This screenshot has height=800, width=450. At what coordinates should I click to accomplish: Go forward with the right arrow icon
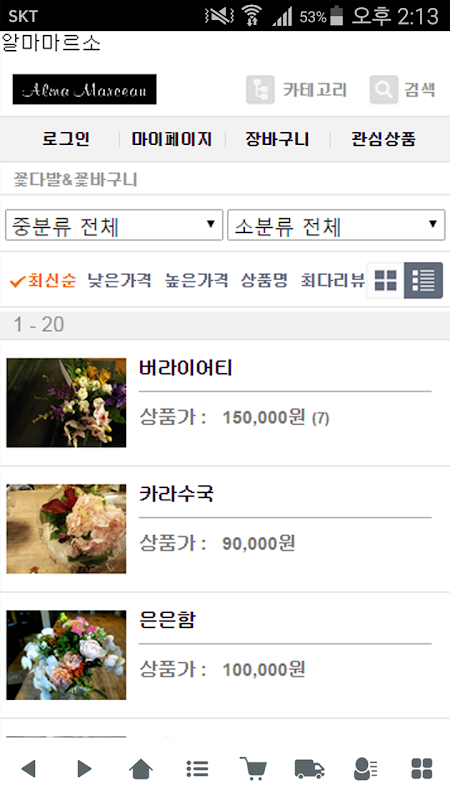[84, 768]
